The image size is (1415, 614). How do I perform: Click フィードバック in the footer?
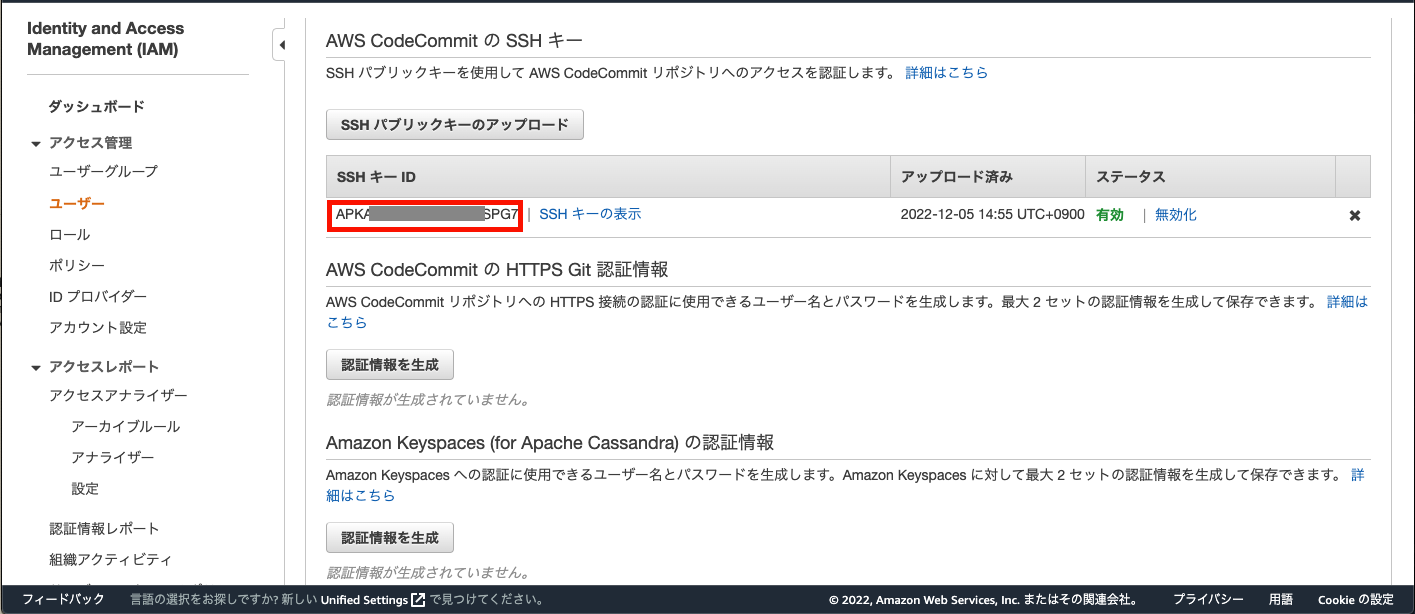click(63, 600)
